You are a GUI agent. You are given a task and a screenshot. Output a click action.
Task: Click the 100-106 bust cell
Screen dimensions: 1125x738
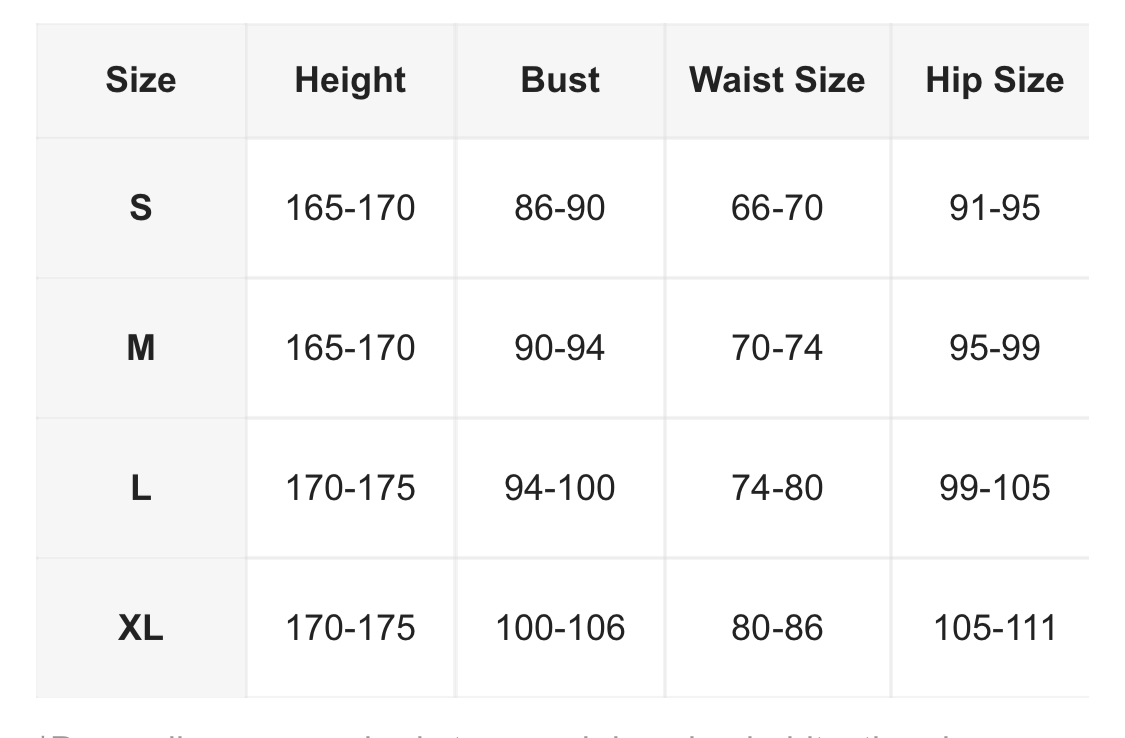[560, 628]
